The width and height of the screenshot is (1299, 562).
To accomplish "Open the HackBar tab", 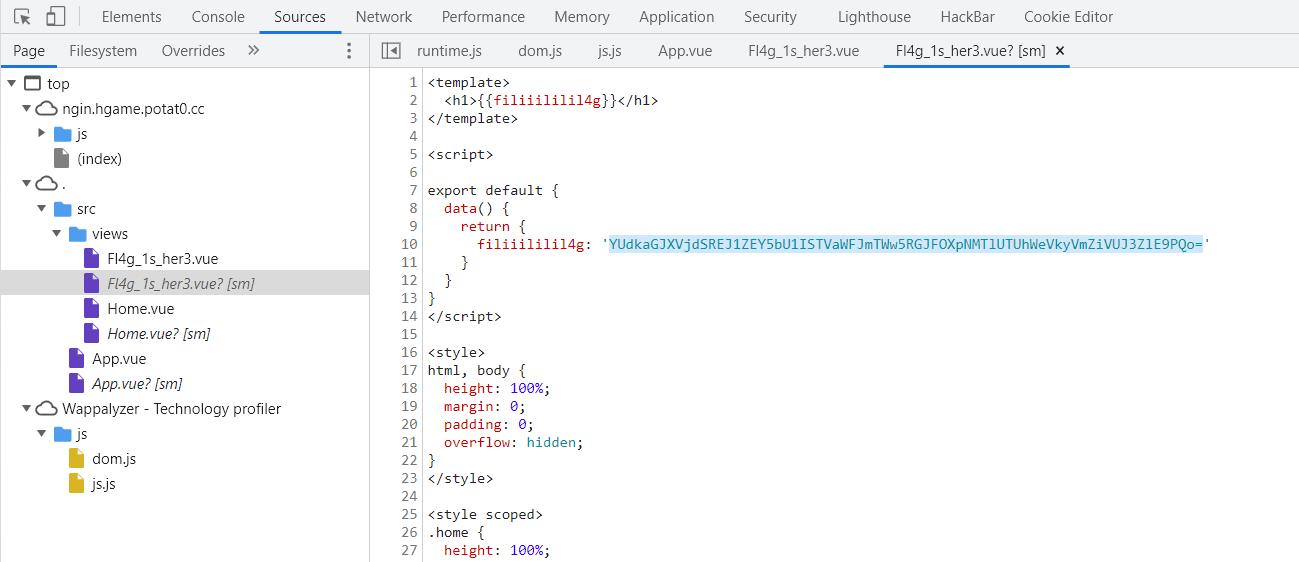I will coord(967,17).
